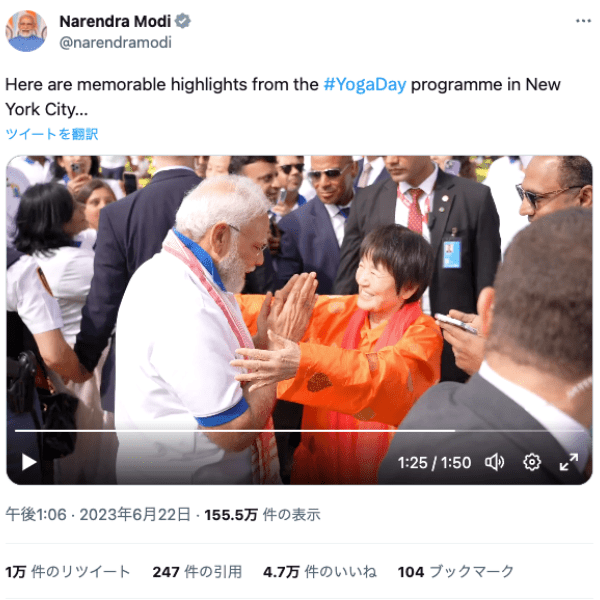600x600 pixels.
Task: Play the Yoga Day video
Action: point(29,462)
